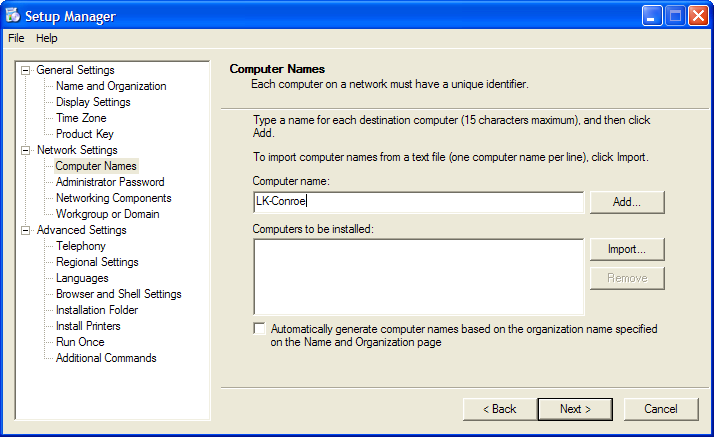Enable automatically generate computer names checkbox
Screen dimensions: 714x437
(260, 329)
